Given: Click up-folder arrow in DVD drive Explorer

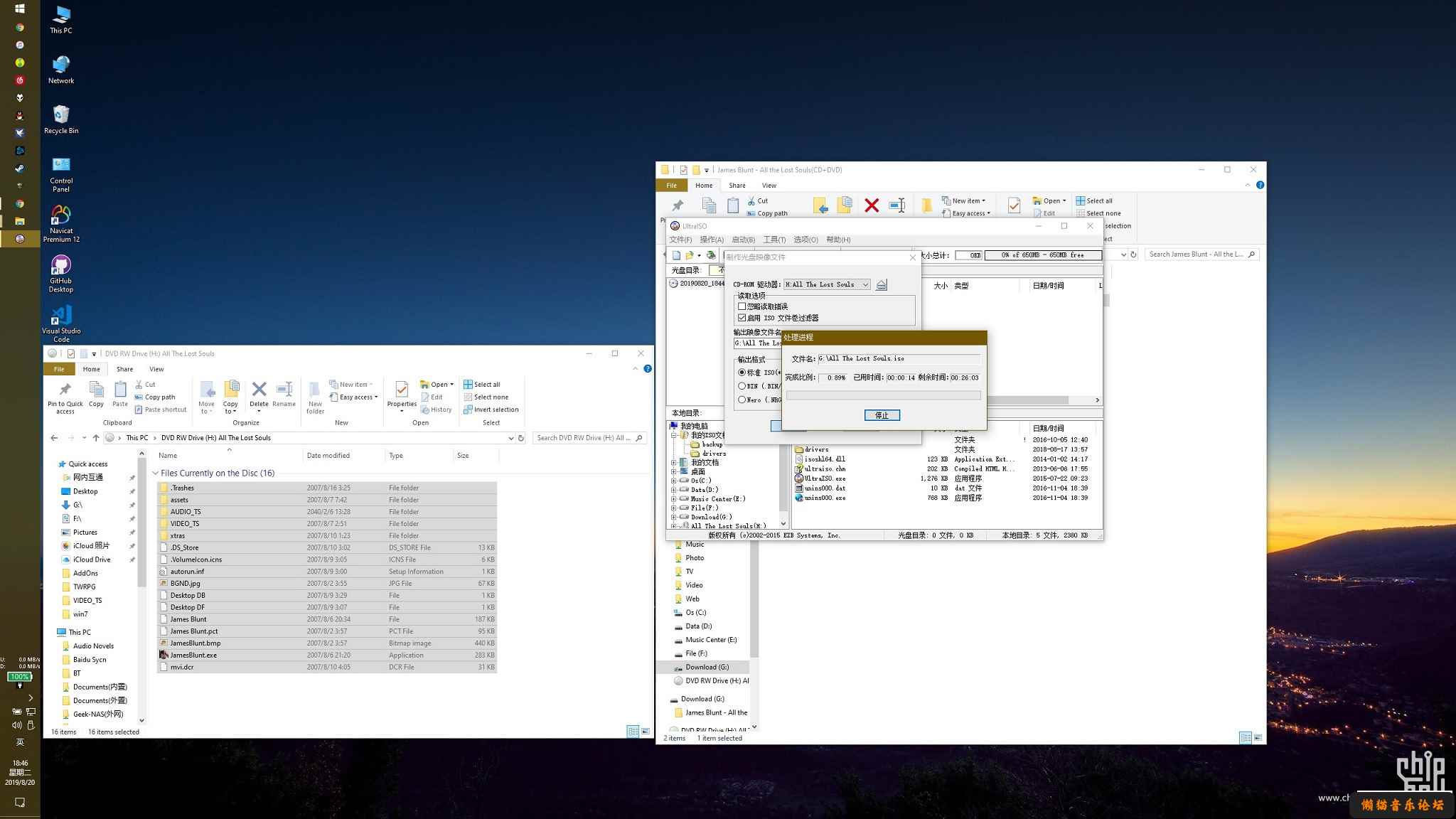Looking at the screenshot, I should [x=96, y=438].
